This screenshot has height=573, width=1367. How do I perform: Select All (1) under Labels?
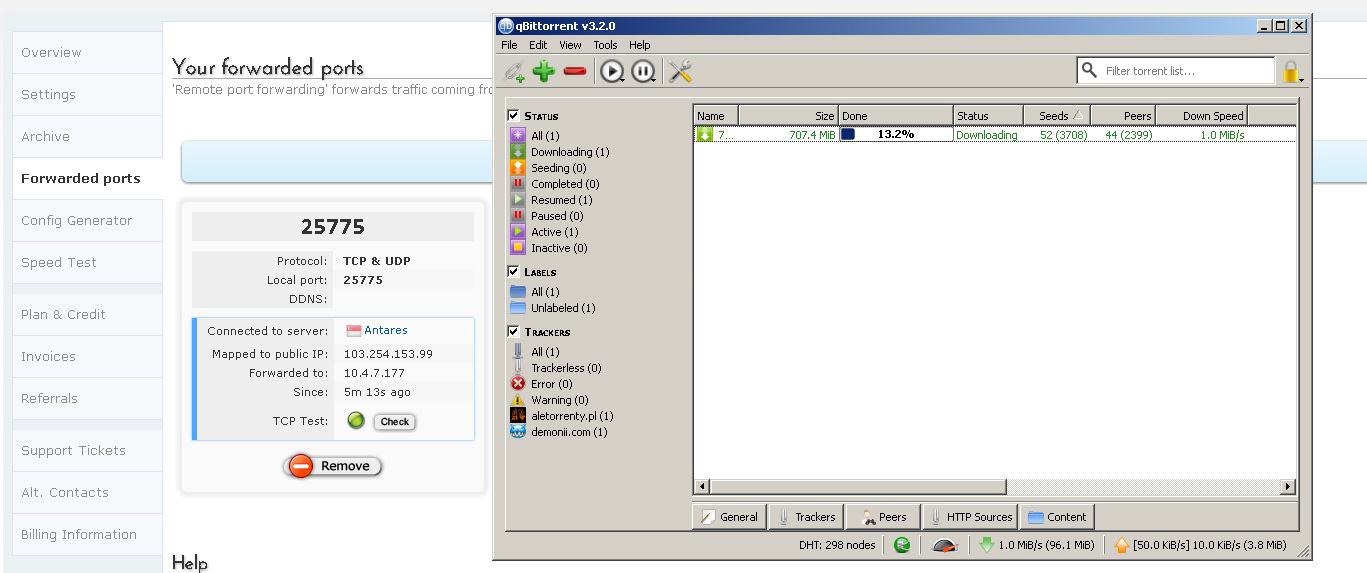tap(545, 292)
